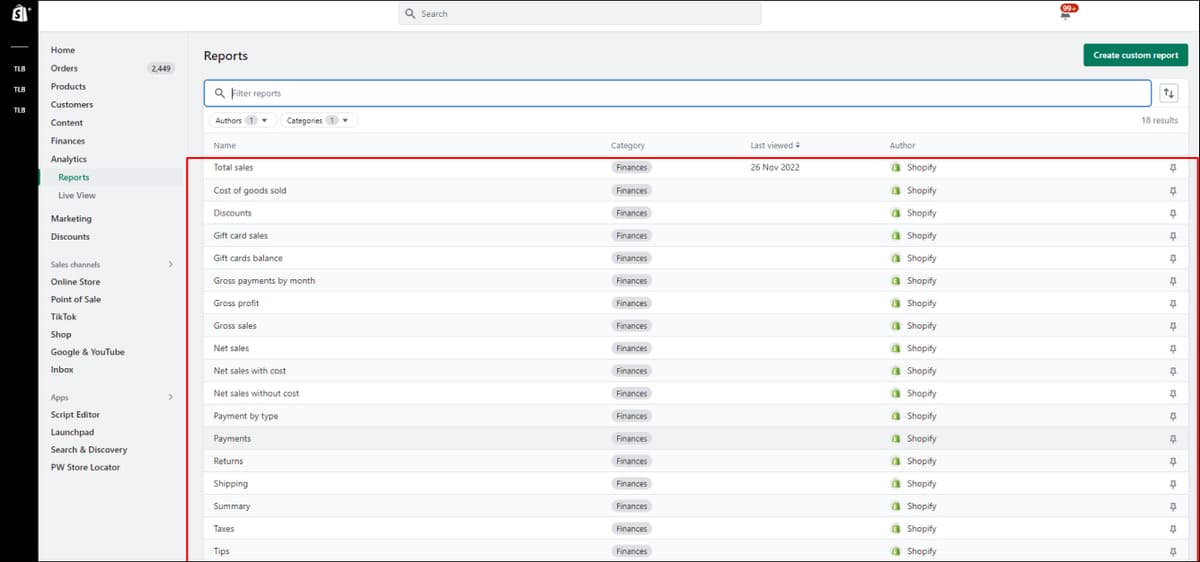The image size is (1200, 562).
Task: Open the Net sales report
Action: click(232, 348)
